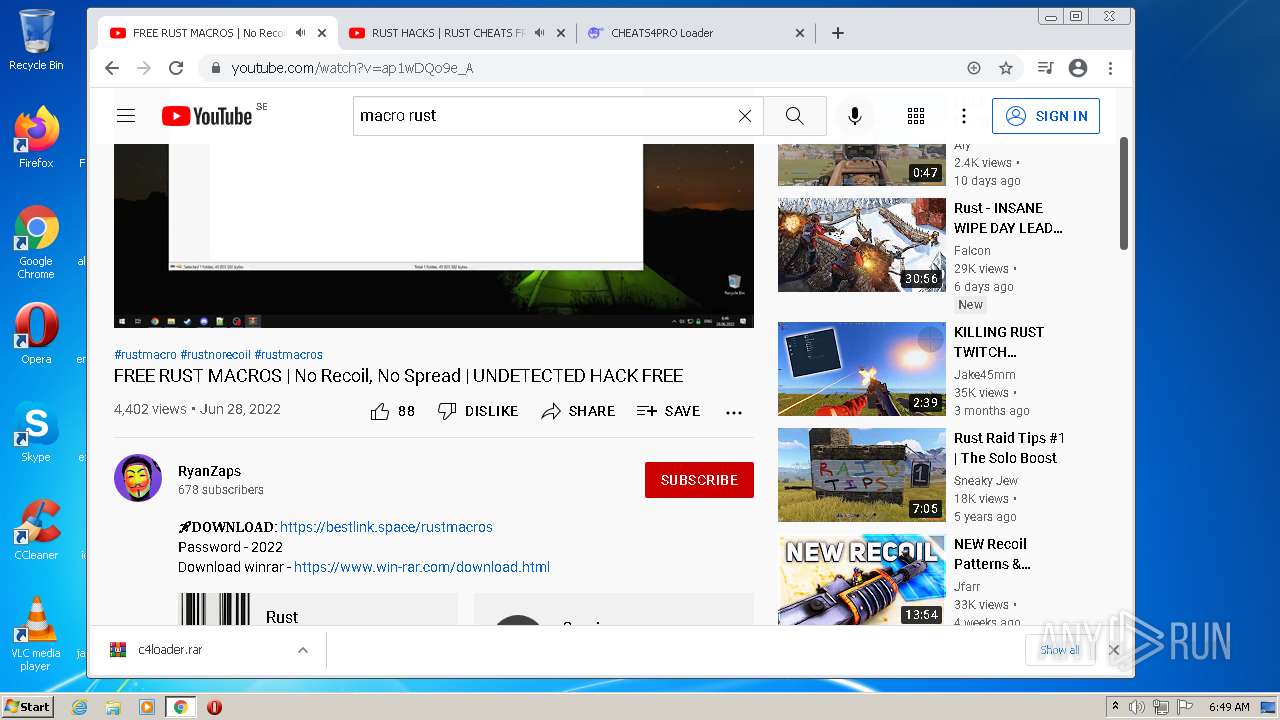Run search with magnifier button

[794, 116]
